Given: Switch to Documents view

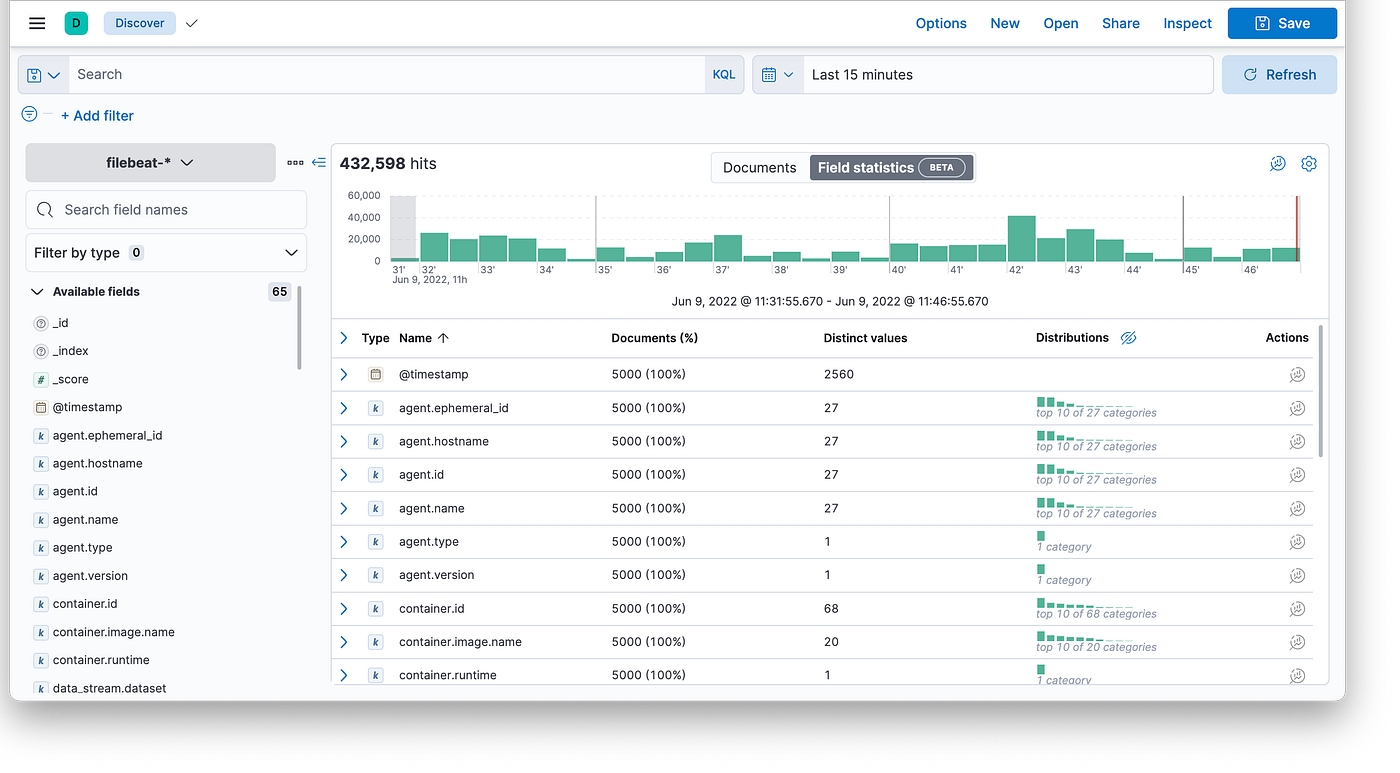Looking at the screenshot, I should point(759,168).
